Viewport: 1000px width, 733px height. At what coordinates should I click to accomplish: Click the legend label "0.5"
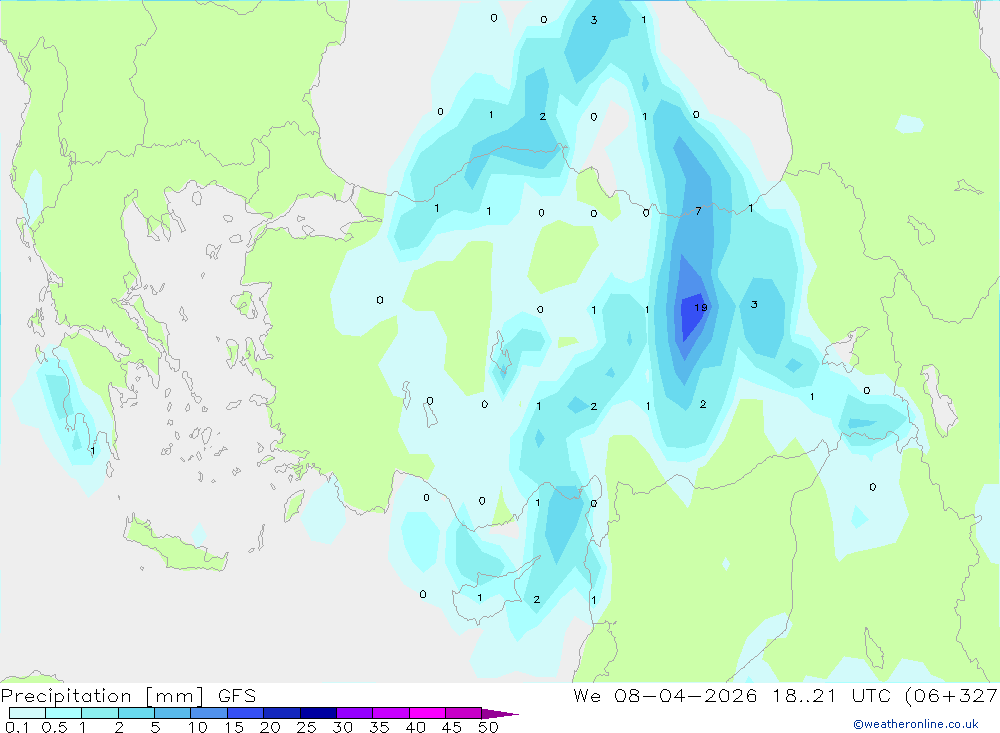coord(54,727)
